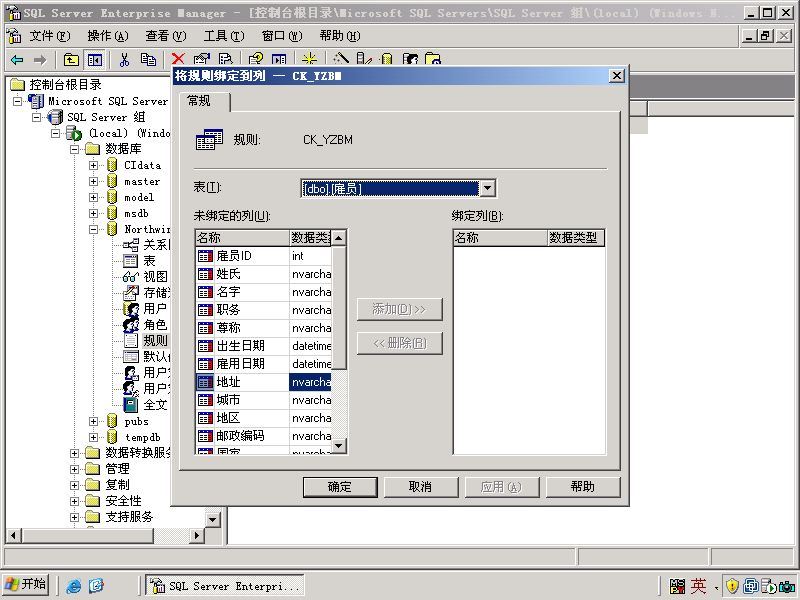The image size is (800, 600).
Task: Select the 姓氏 column row
Action: (264, 274)
